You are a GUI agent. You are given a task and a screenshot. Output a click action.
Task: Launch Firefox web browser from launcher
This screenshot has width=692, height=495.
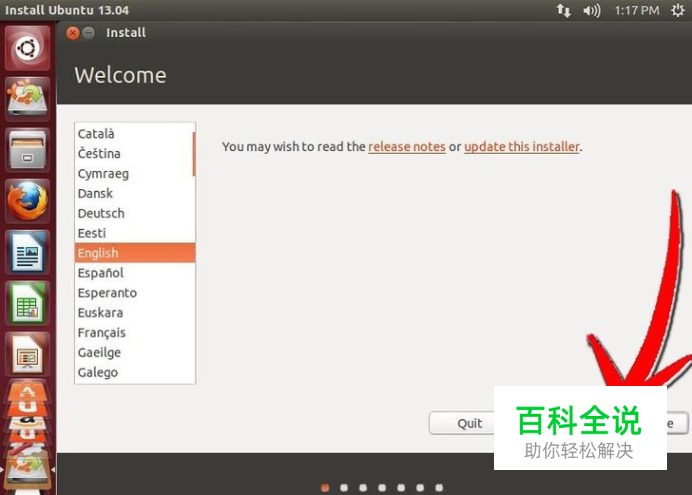(27, 201)
